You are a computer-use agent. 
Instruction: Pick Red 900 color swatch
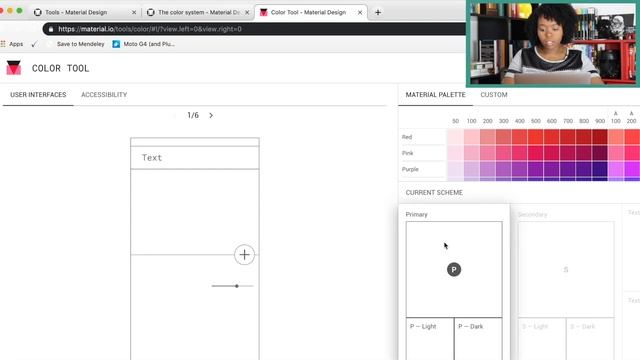click(600, 137)
